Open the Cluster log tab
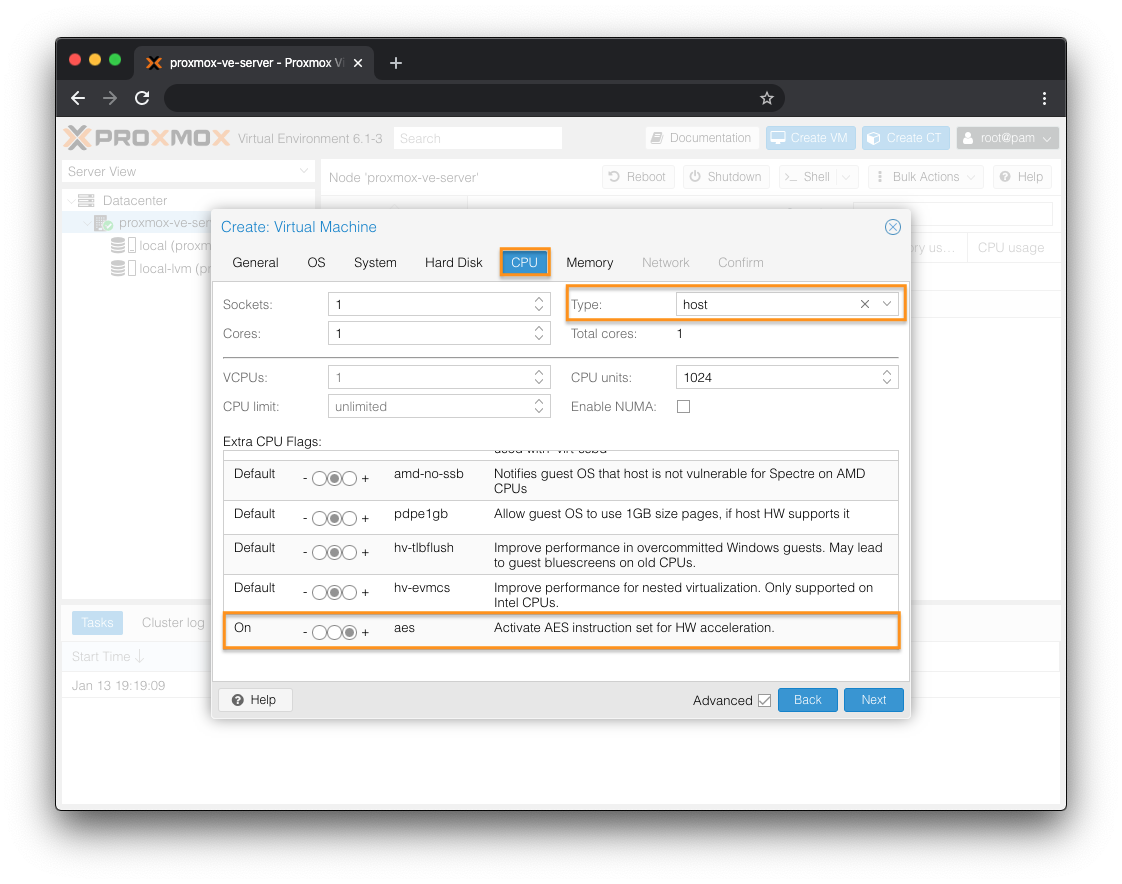Screen dimensions: 1122x884 (173, 623)
